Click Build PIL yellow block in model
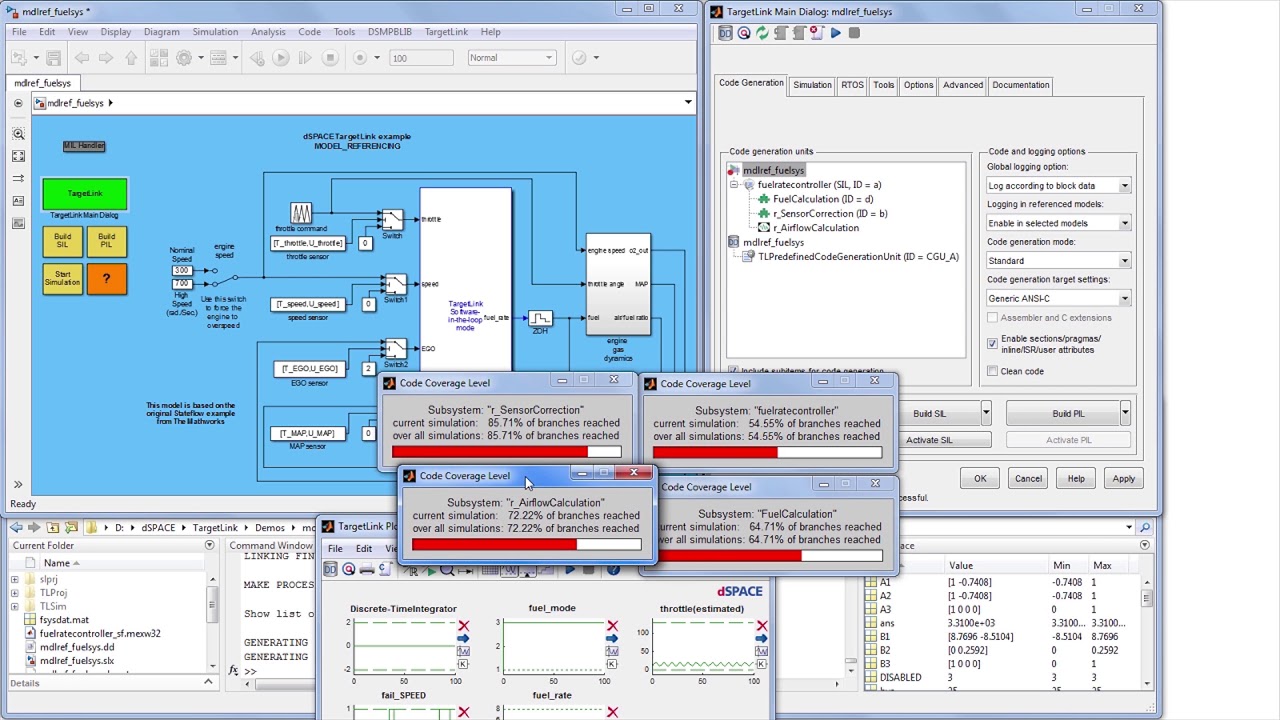 click(106, 242)
